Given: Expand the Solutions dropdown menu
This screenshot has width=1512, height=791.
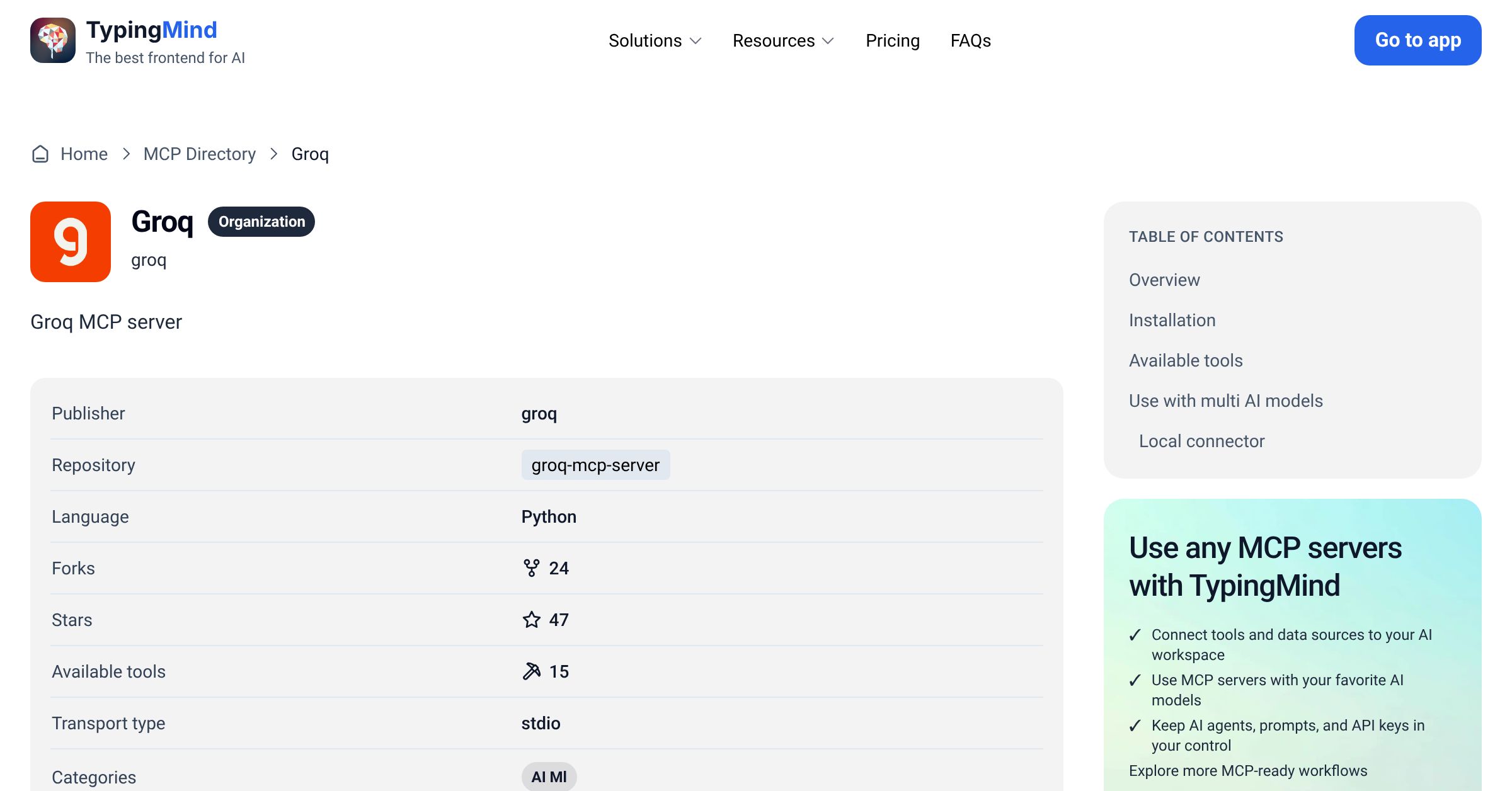Looking at the screenshot, I should pos(655,40).
